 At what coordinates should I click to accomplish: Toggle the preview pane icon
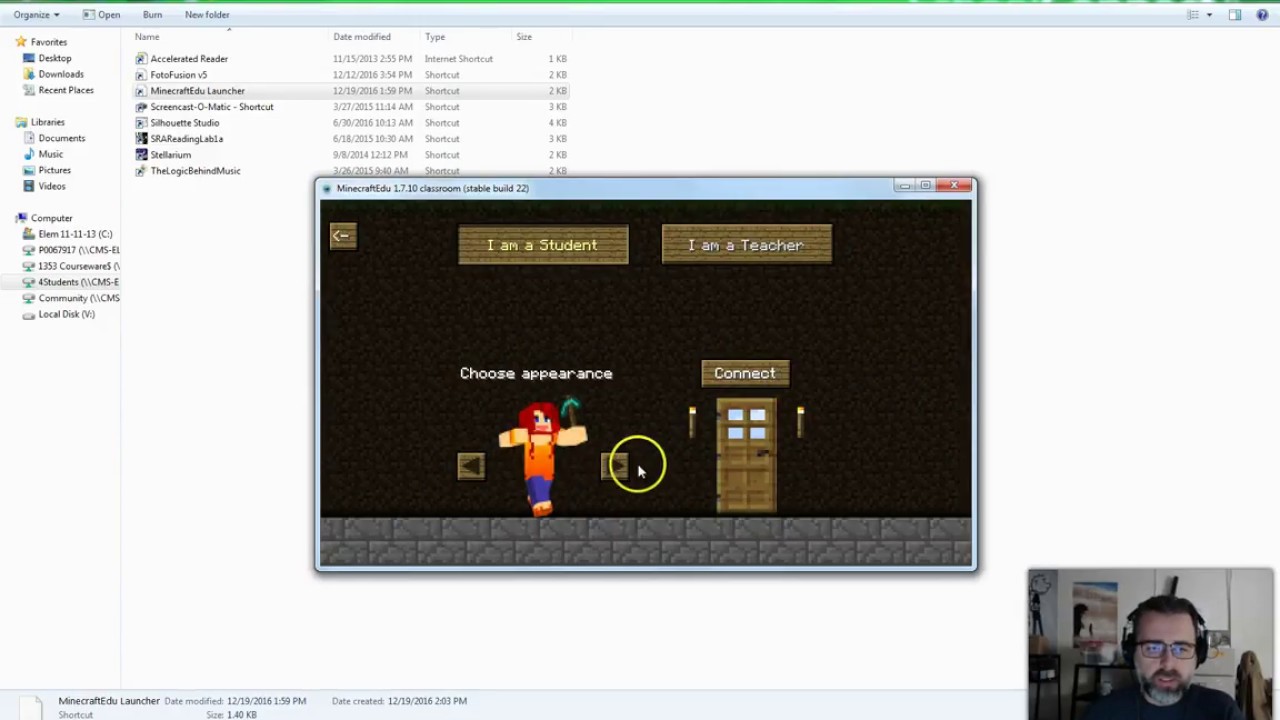tap(1235, 15)
